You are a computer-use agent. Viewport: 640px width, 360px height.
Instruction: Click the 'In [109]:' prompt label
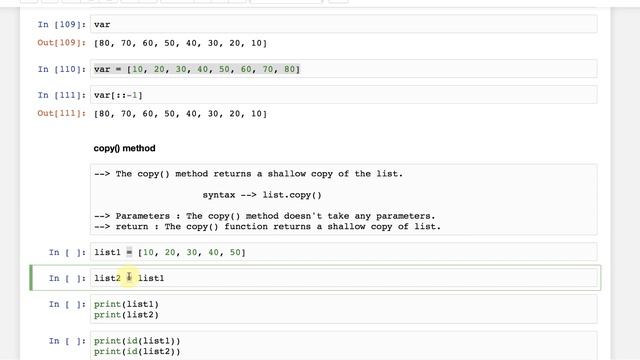click(x=62, y=24)
